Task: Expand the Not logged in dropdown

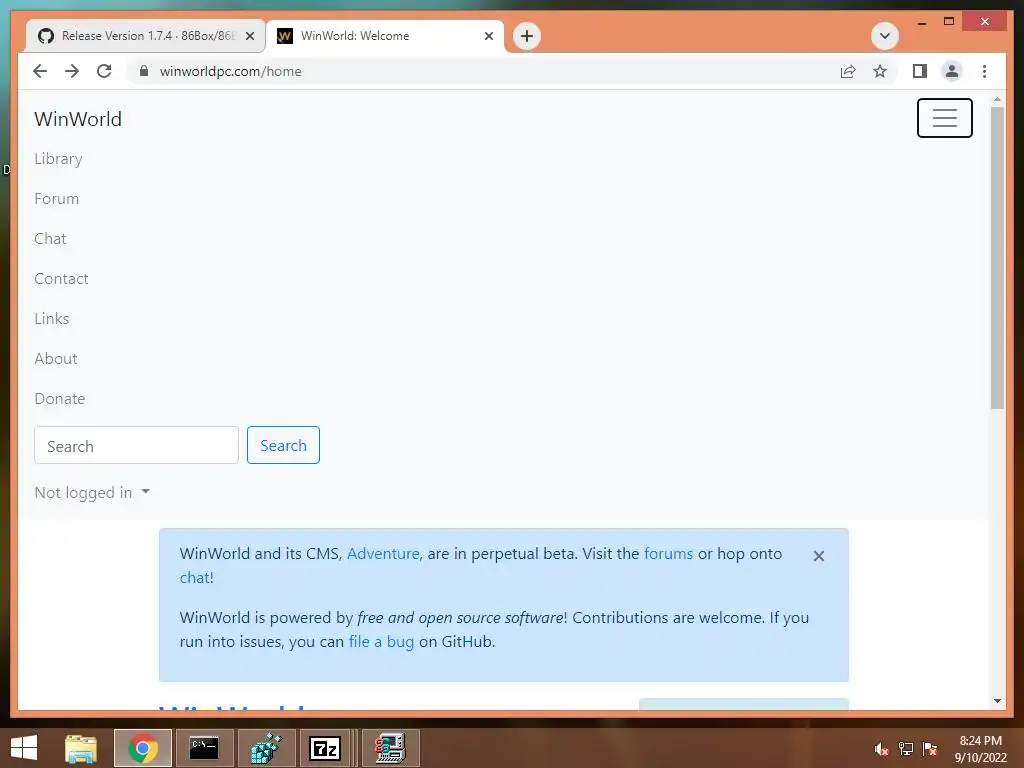Action: (x=92, y=492)
